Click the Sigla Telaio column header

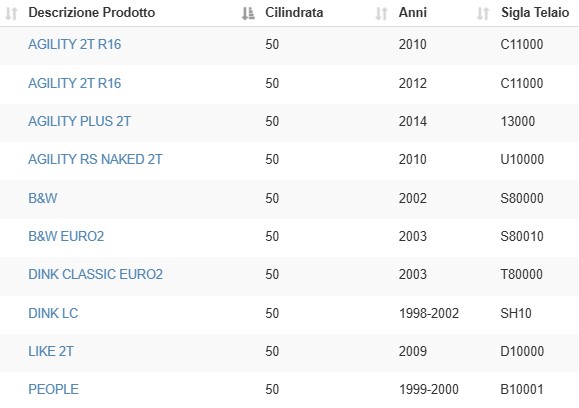click(x=535, y=13)
